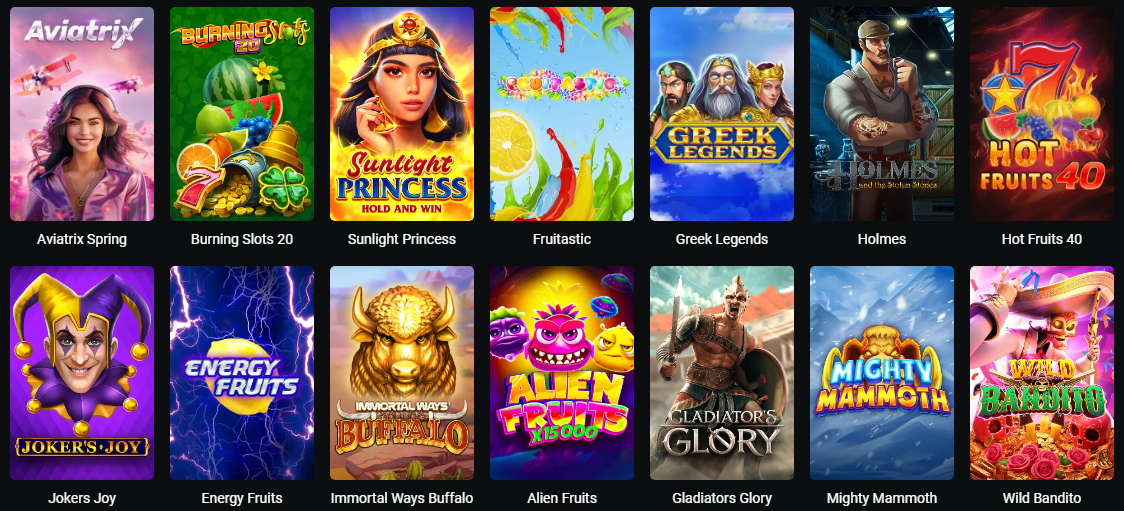This screenshot has width=1124, height=511.
Task: Launch the Alien Fruits game thumbnail
Action: [x=562, y=373]
